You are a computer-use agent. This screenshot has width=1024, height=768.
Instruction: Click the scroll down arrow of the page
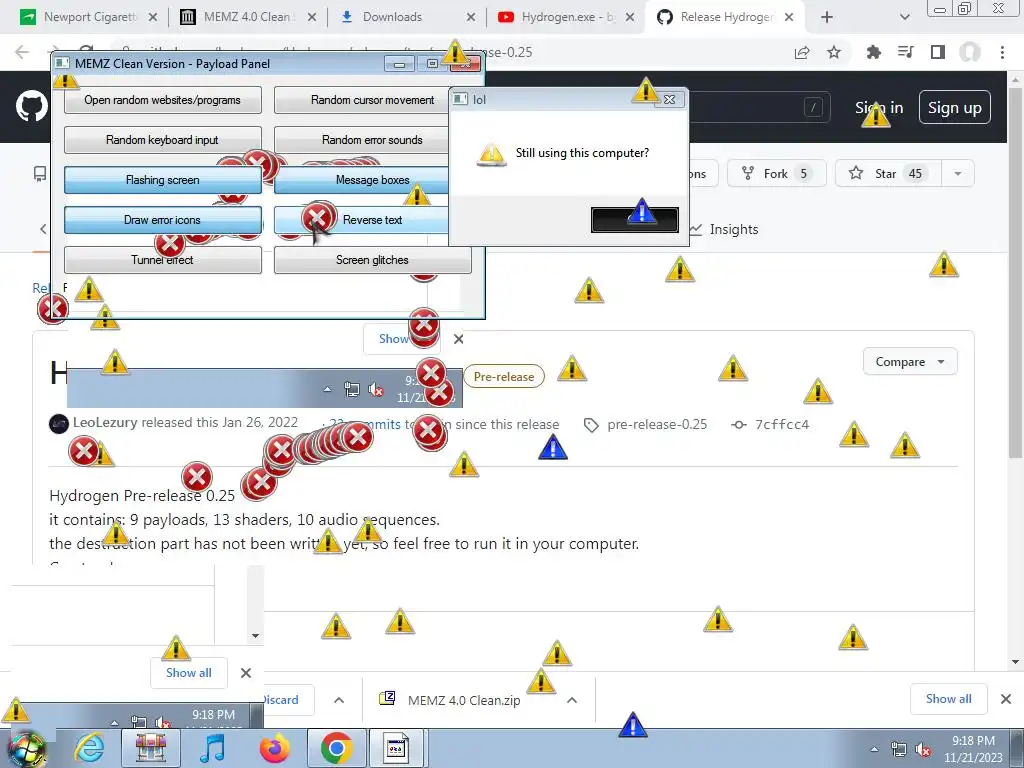click(1015, 662)
